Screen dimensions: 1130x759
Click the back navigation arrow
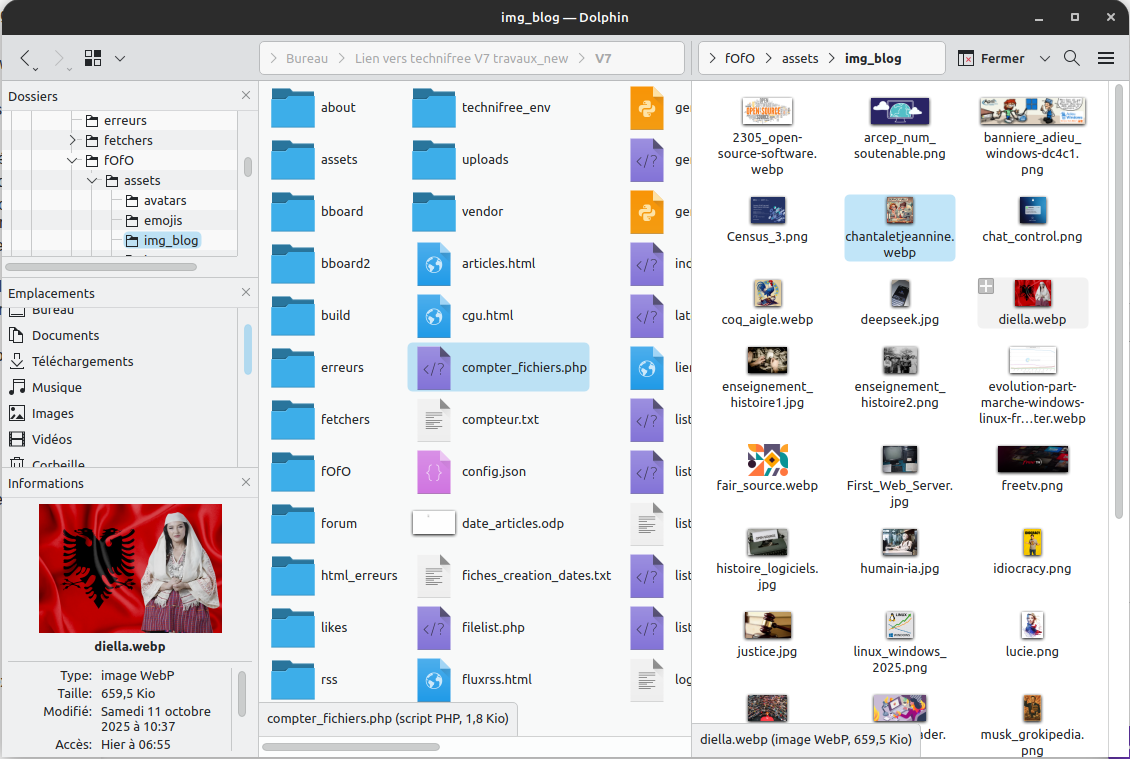coord(26,58)
